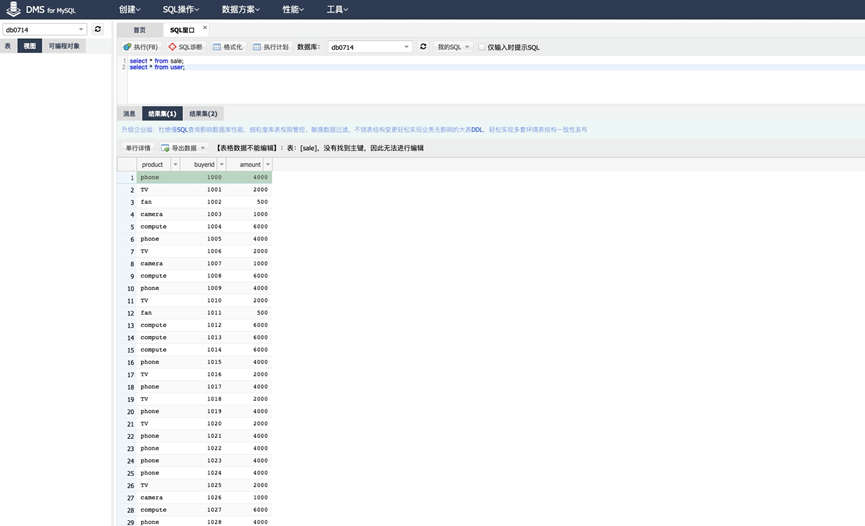The width and height of the screenshot is (865, 526).
Task: Click buyerid cell 1022
Action: pyautogui.click(x=203, y=448)
